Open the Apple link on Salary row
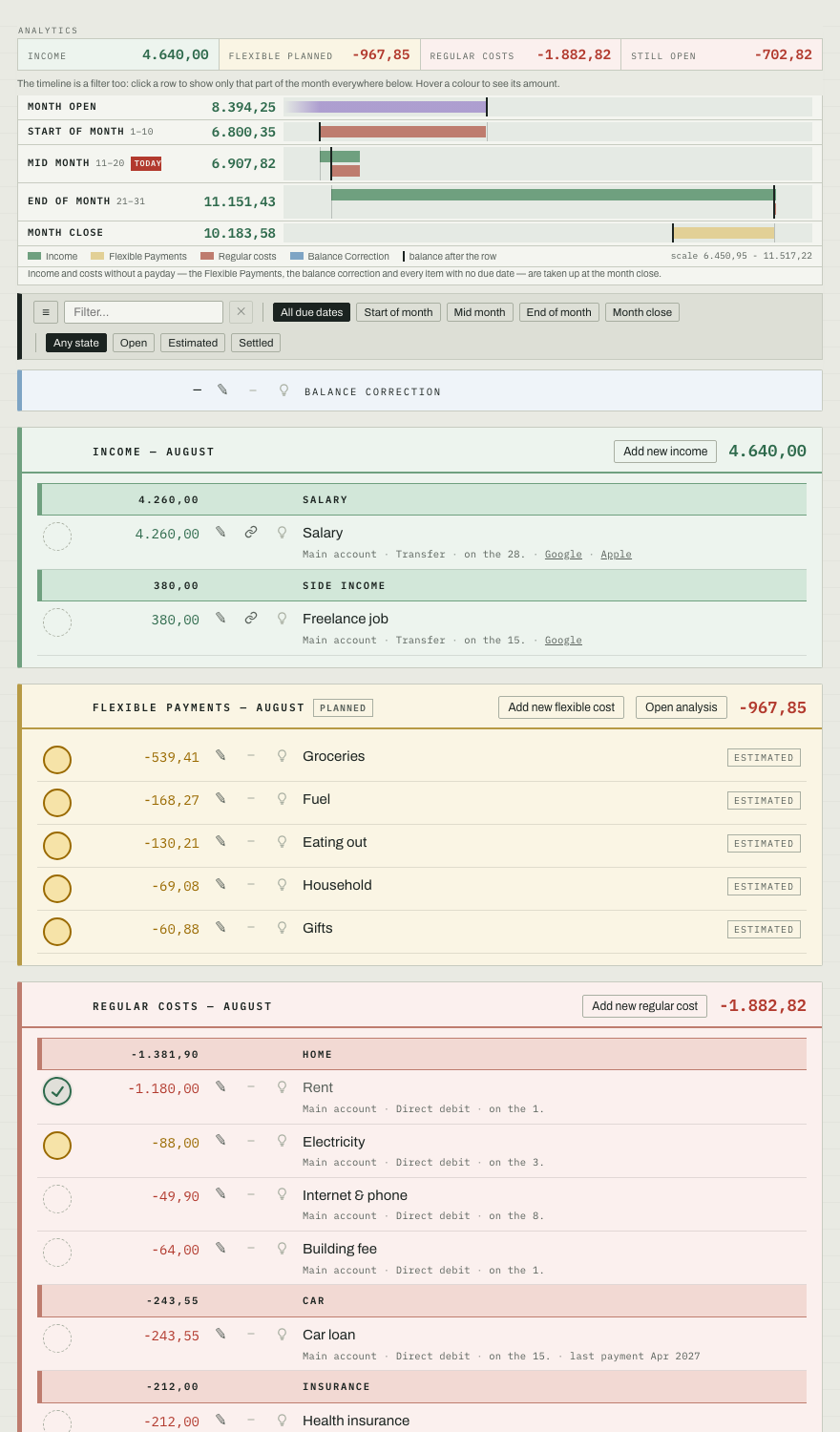Viewport: 840px width, 1432px height. (x=616, y=555)
